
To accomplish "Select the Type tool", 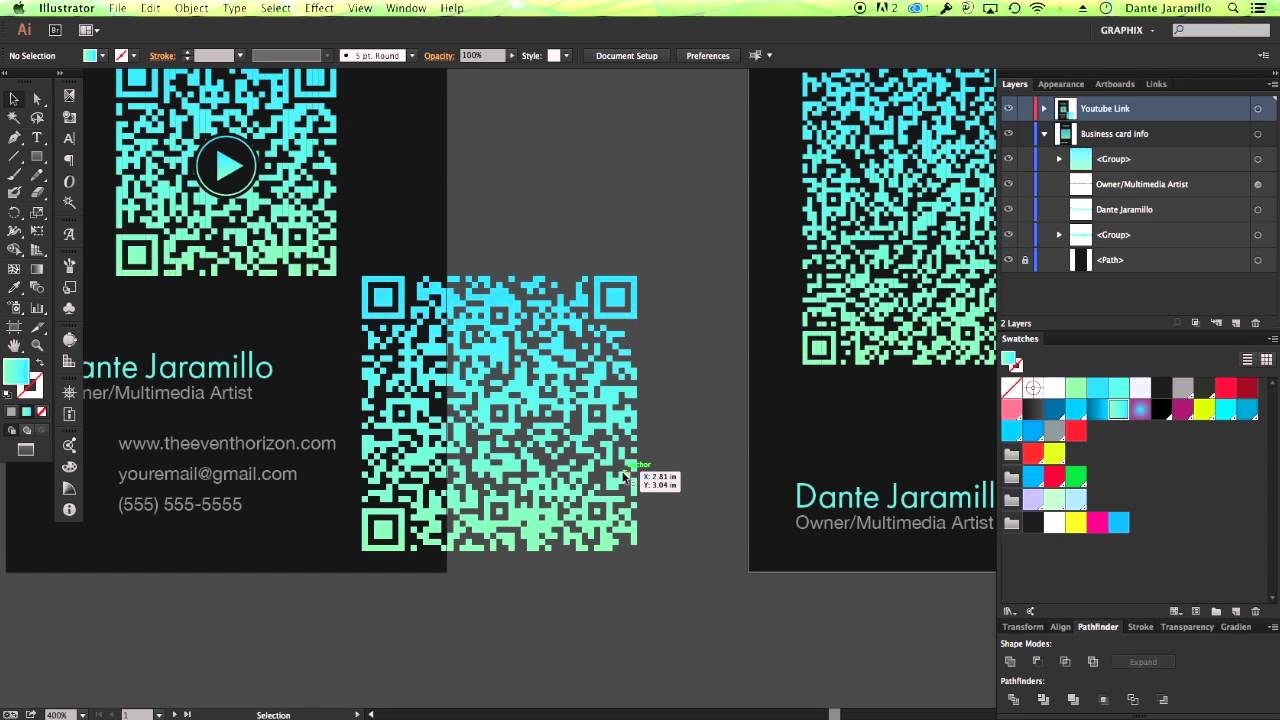I will click(x=37, y=137).
